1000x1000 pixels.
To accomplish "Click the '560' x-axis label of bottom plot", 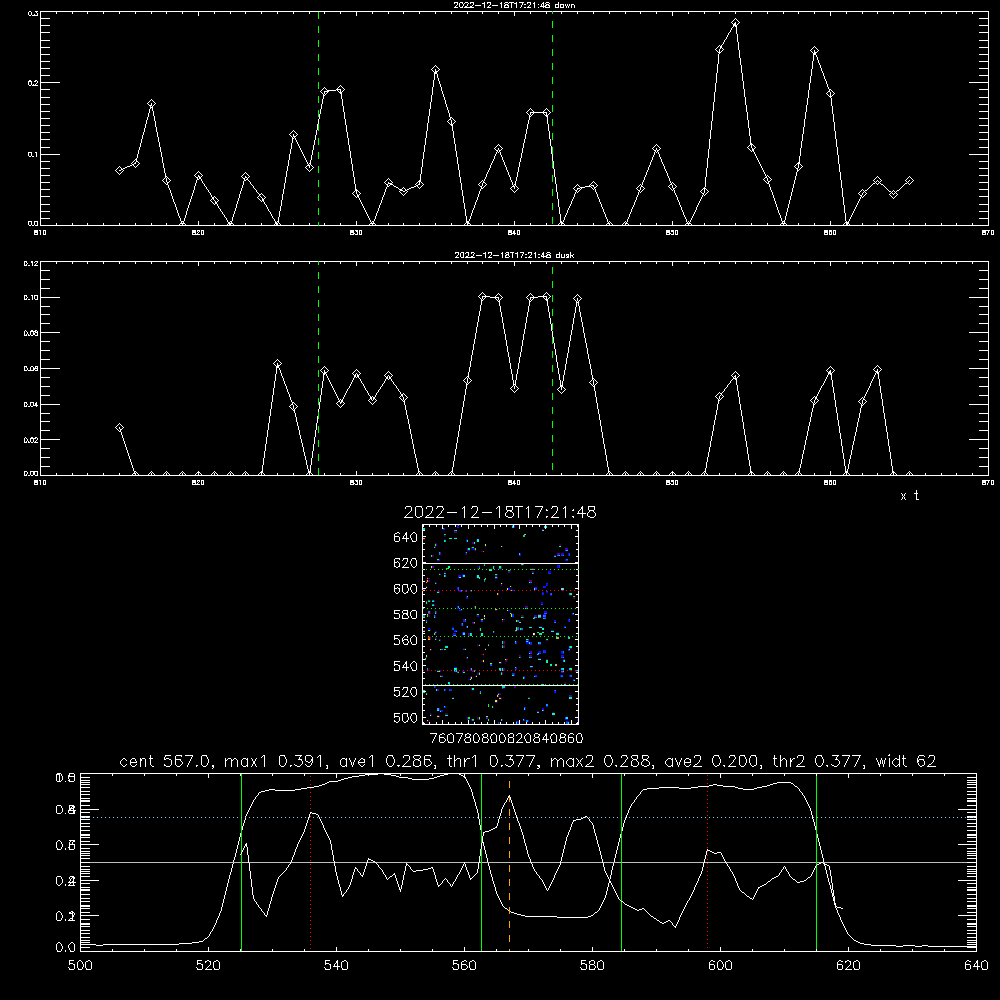I will tap(464, 966).
